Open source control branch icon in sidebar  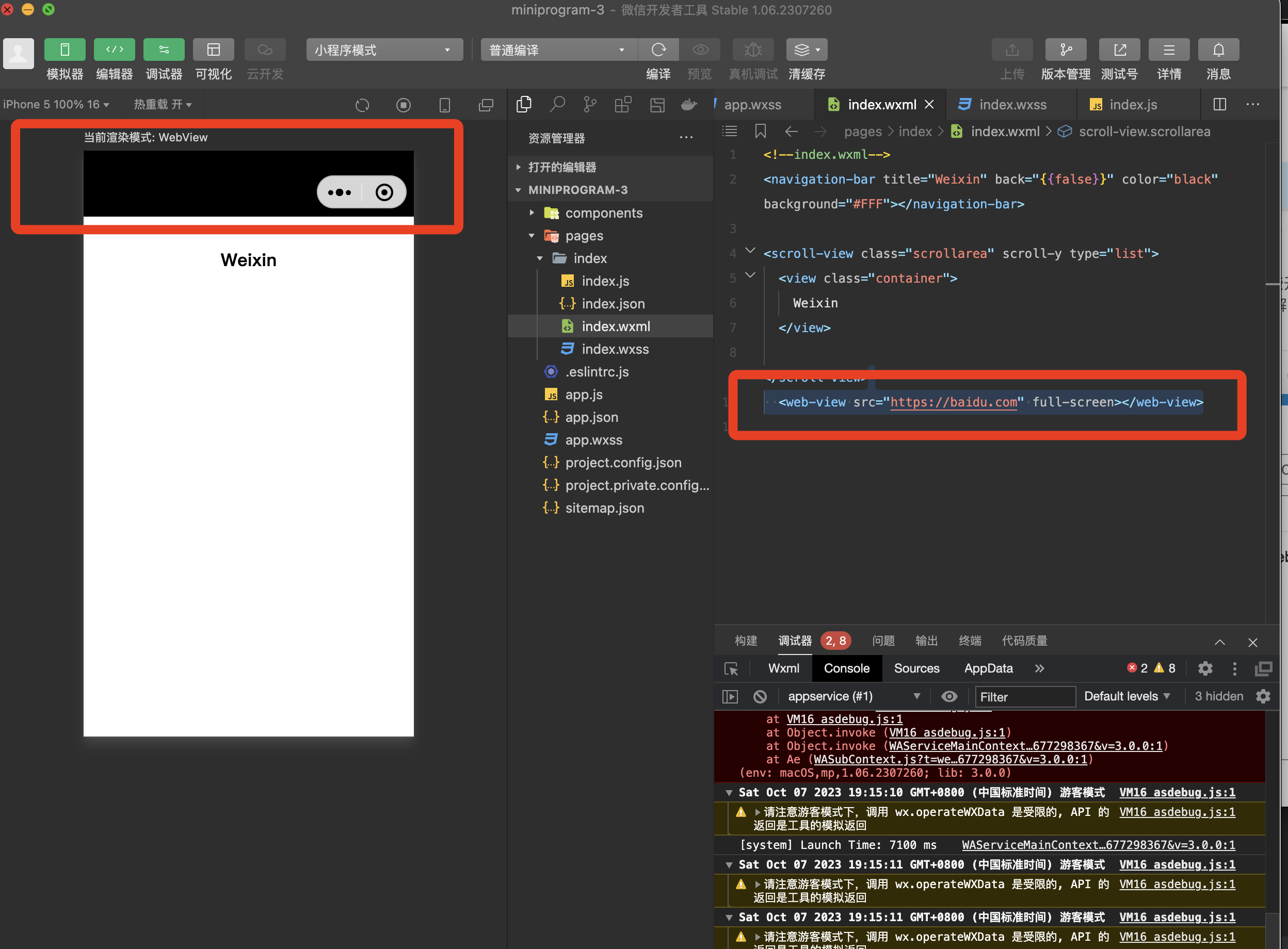click(x=590, y=105)
